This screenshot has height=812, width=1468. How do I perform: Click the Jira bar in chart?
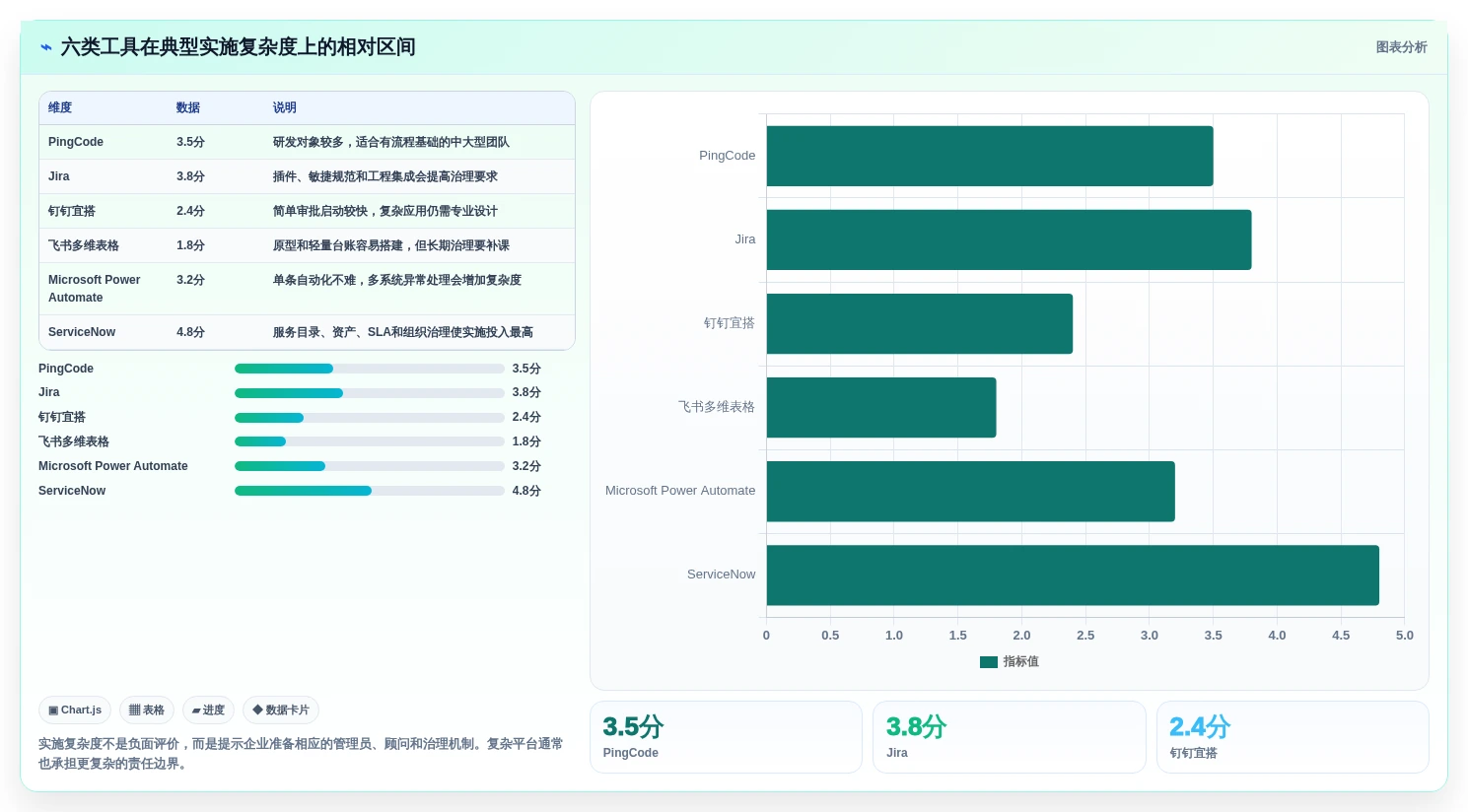click(x=1009, y=239)
